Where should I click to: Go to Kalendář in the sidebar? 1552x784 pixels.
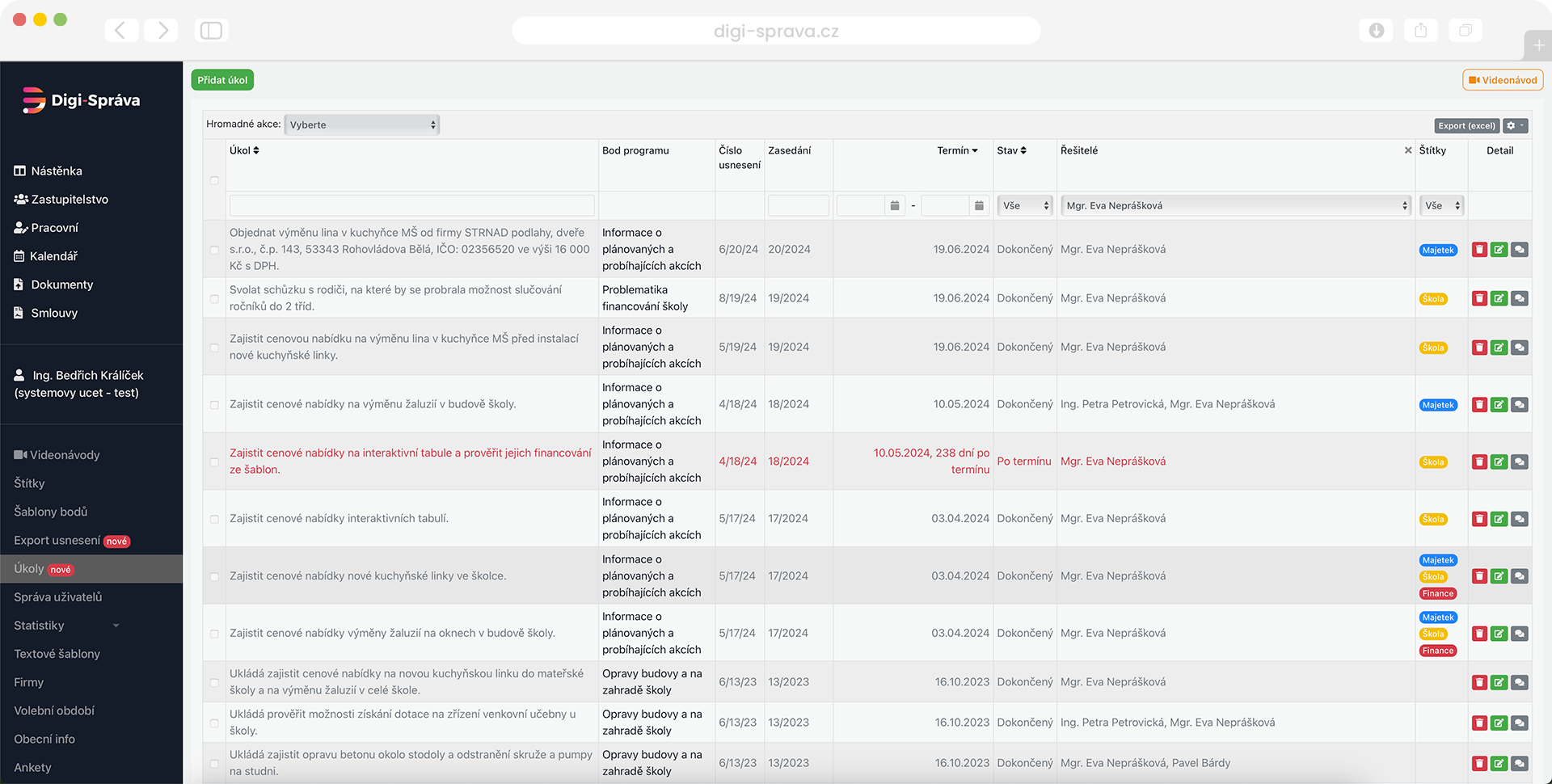[x=53, y=256]
